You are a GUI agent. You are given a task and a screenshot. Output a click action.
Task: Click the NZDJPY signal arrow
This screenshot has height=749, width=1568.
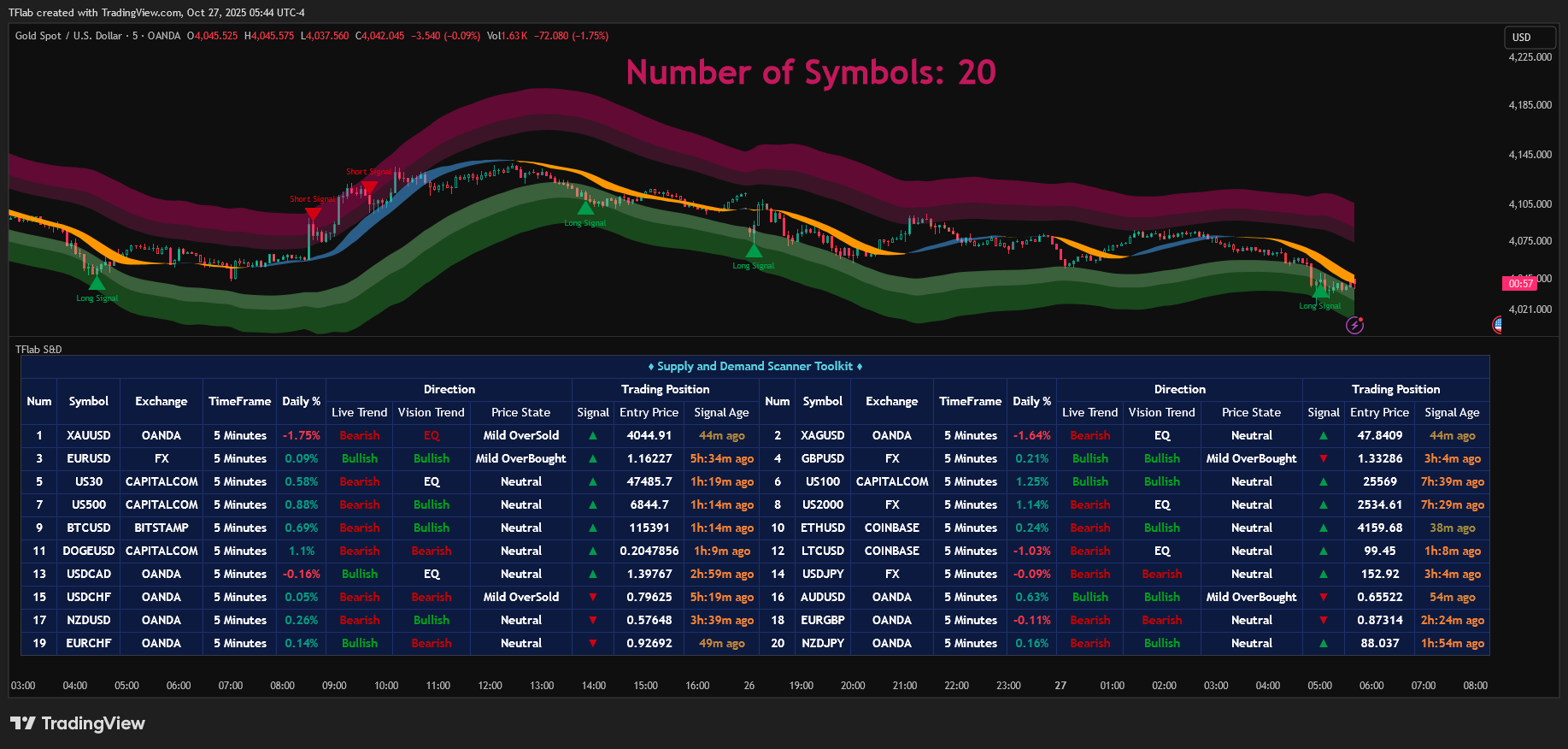point(1324,643)
